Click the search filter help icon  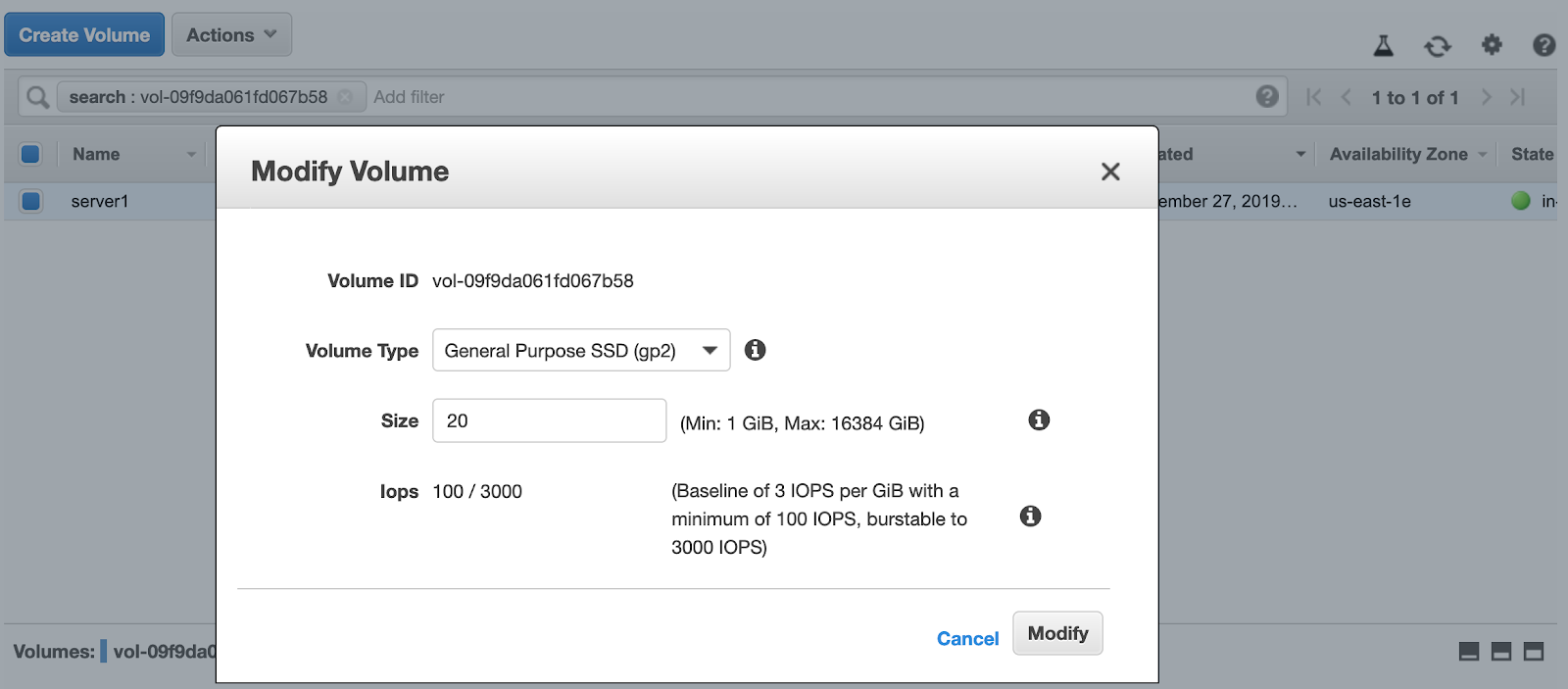click(1267, 96)
